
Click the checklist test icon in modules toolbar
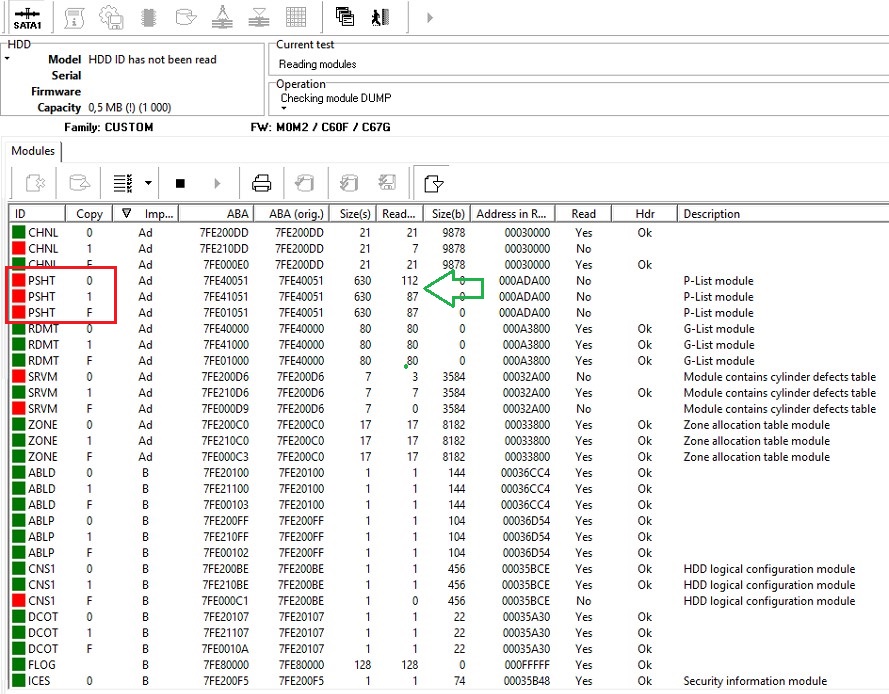[123, 183]
